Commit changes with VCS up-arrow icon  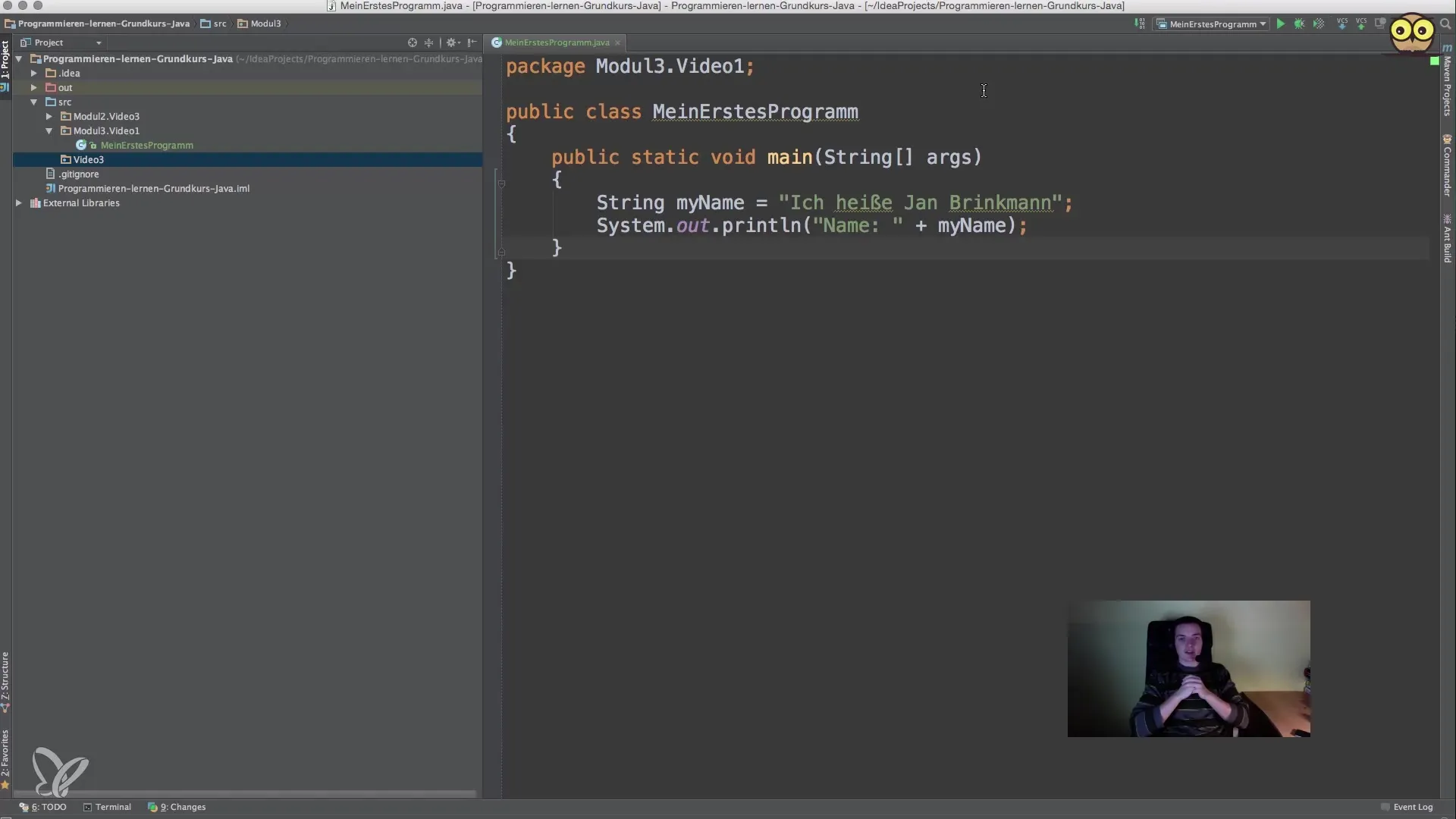tap(1361, 24)
